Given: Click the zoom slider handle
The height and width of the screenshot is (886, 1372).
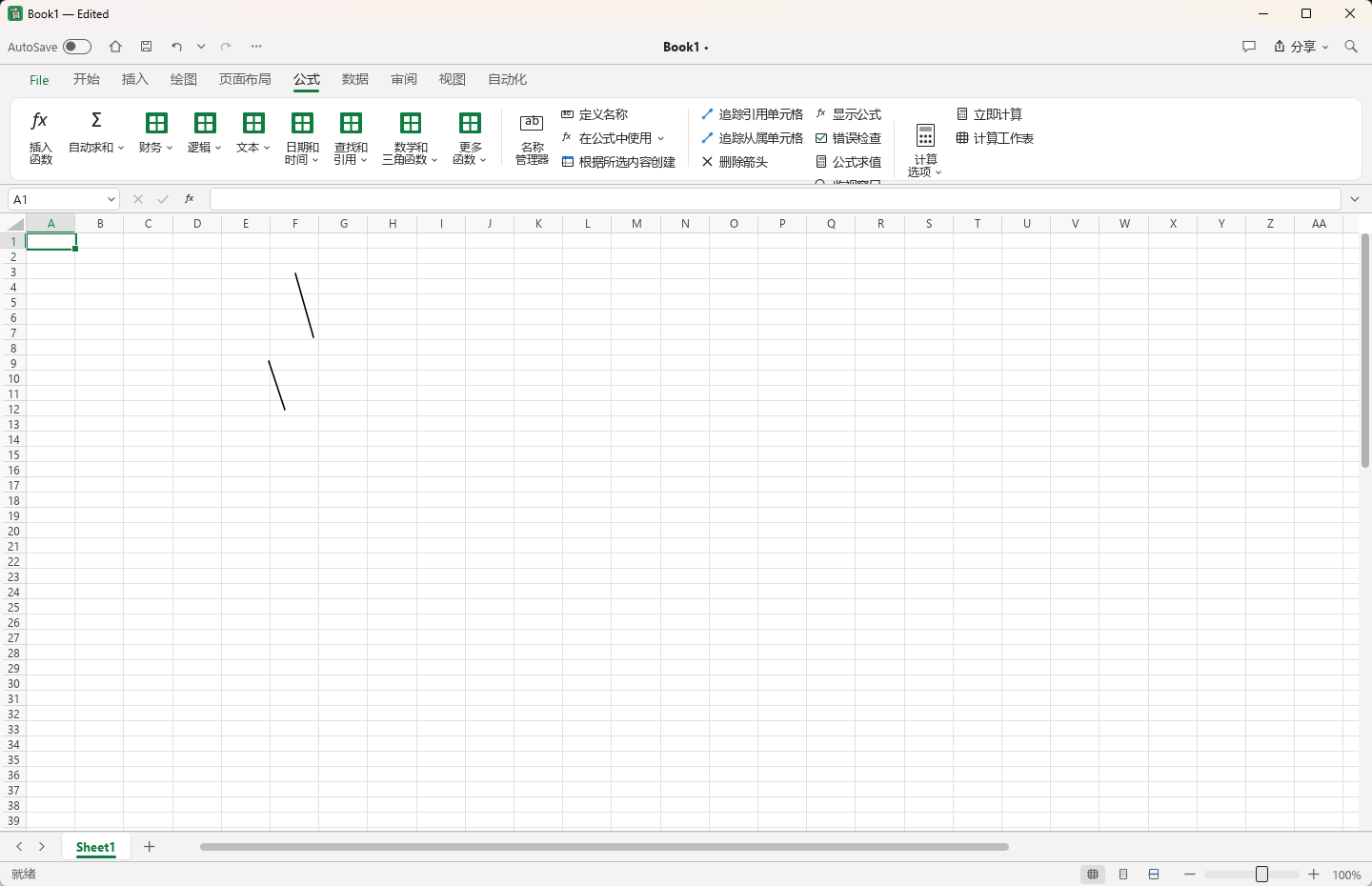Looking at the screenshot, I should [1262, 875].
